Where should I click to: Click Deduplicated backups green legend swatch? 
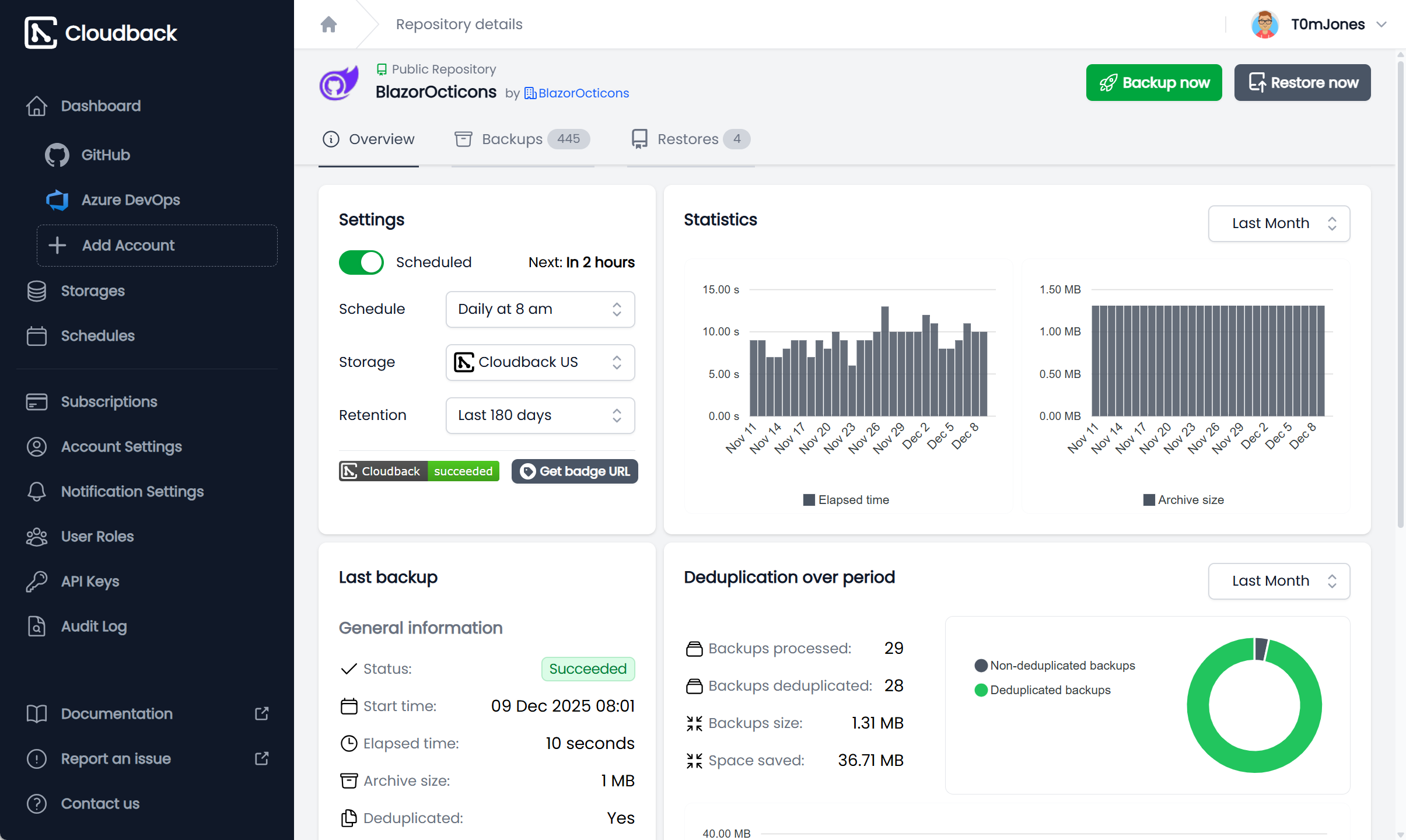(x=981, y=690)
